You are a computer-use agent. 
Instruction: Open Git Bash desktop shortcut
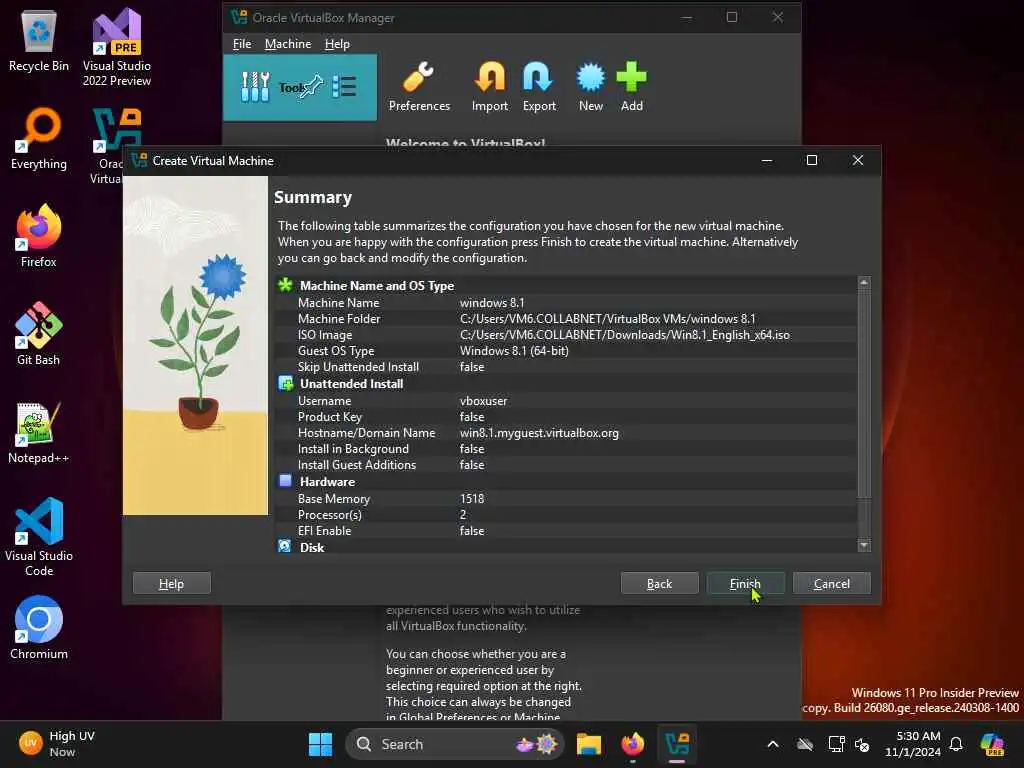[x=39, y=333]
